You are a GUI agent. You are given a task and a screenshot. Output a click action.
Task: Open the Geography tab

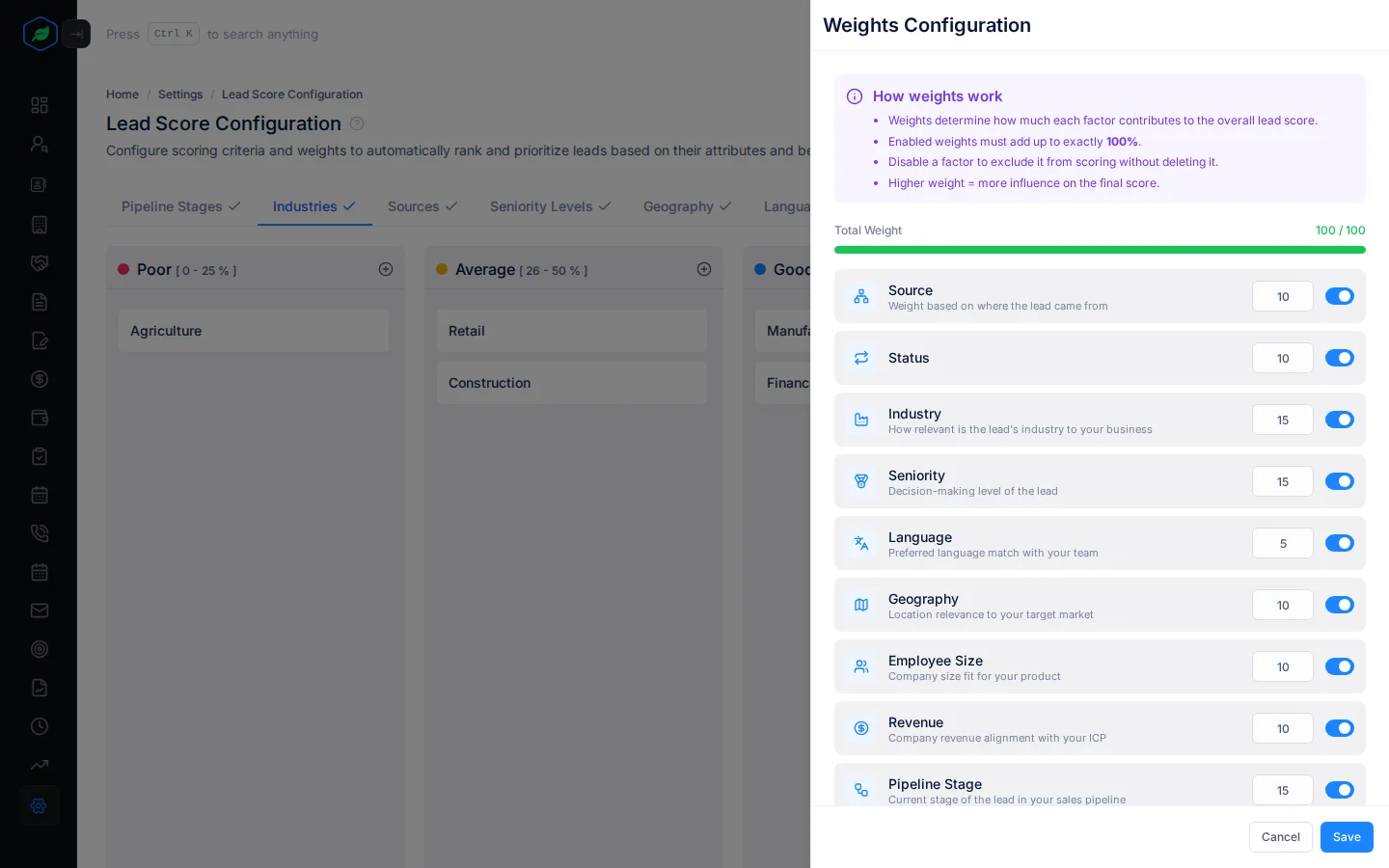(x=688, y=206)
